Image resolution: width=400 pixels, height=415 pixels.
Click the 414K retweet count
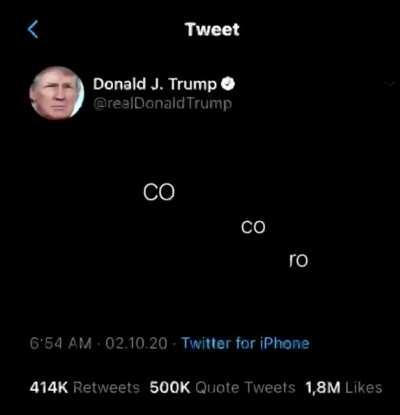(x=49, y=388)
